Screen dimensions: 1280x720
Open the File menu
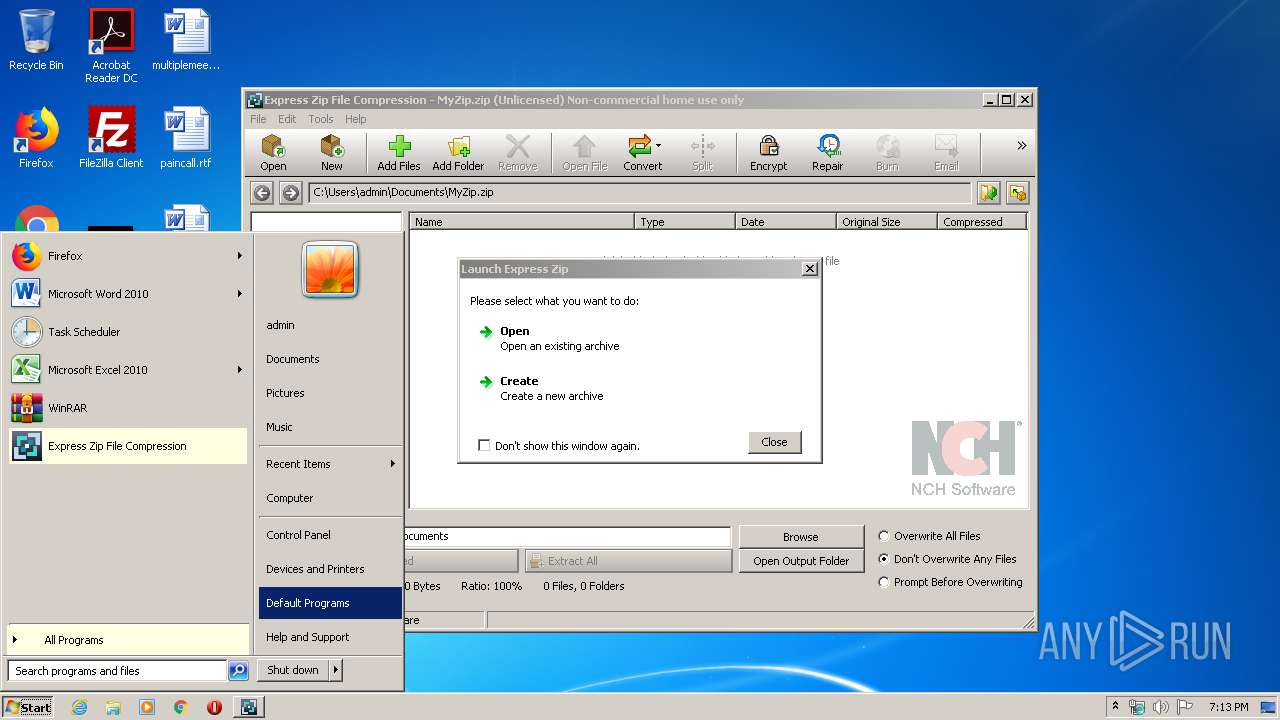point(258,119)
